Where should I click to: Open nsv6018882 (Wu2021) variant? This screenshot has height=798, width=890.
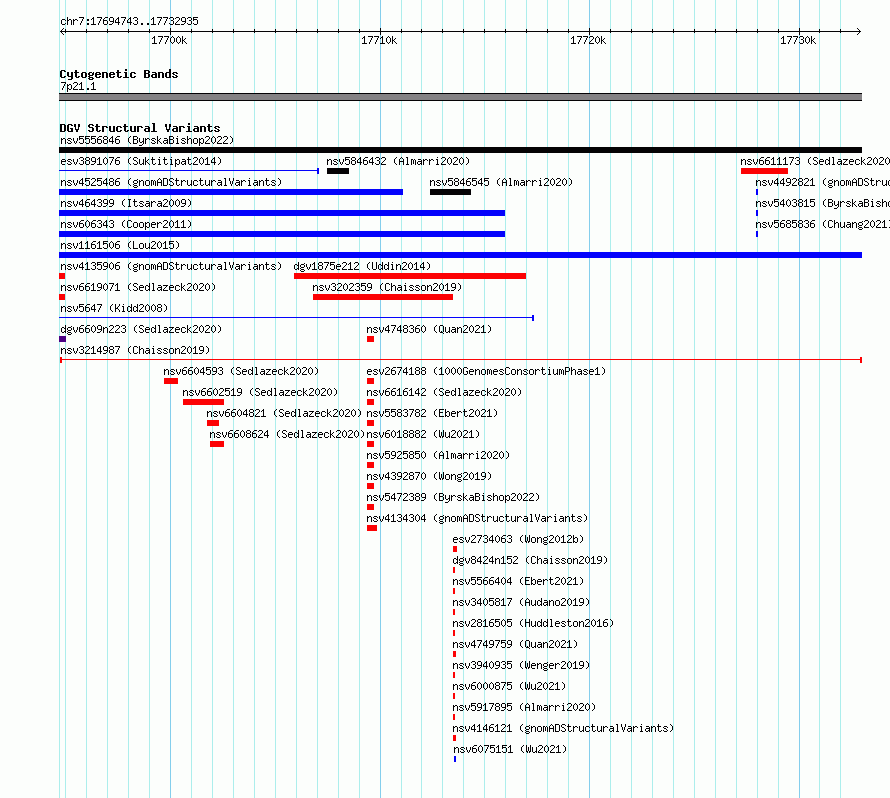pyautogui.click(x=423, y=434)
